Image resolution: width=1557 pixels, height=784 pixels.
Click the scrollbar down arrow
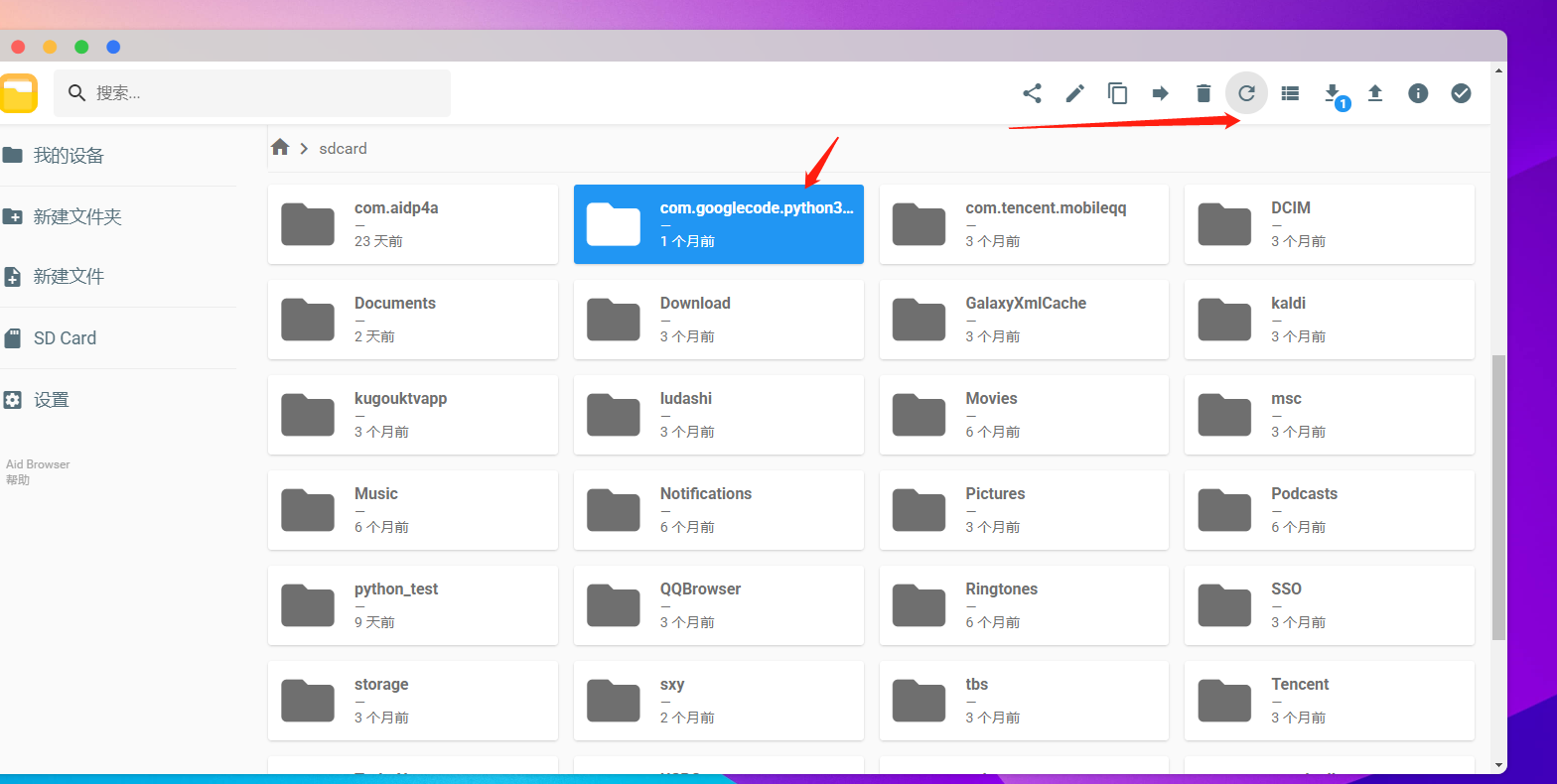click(x=1498, y=765)
